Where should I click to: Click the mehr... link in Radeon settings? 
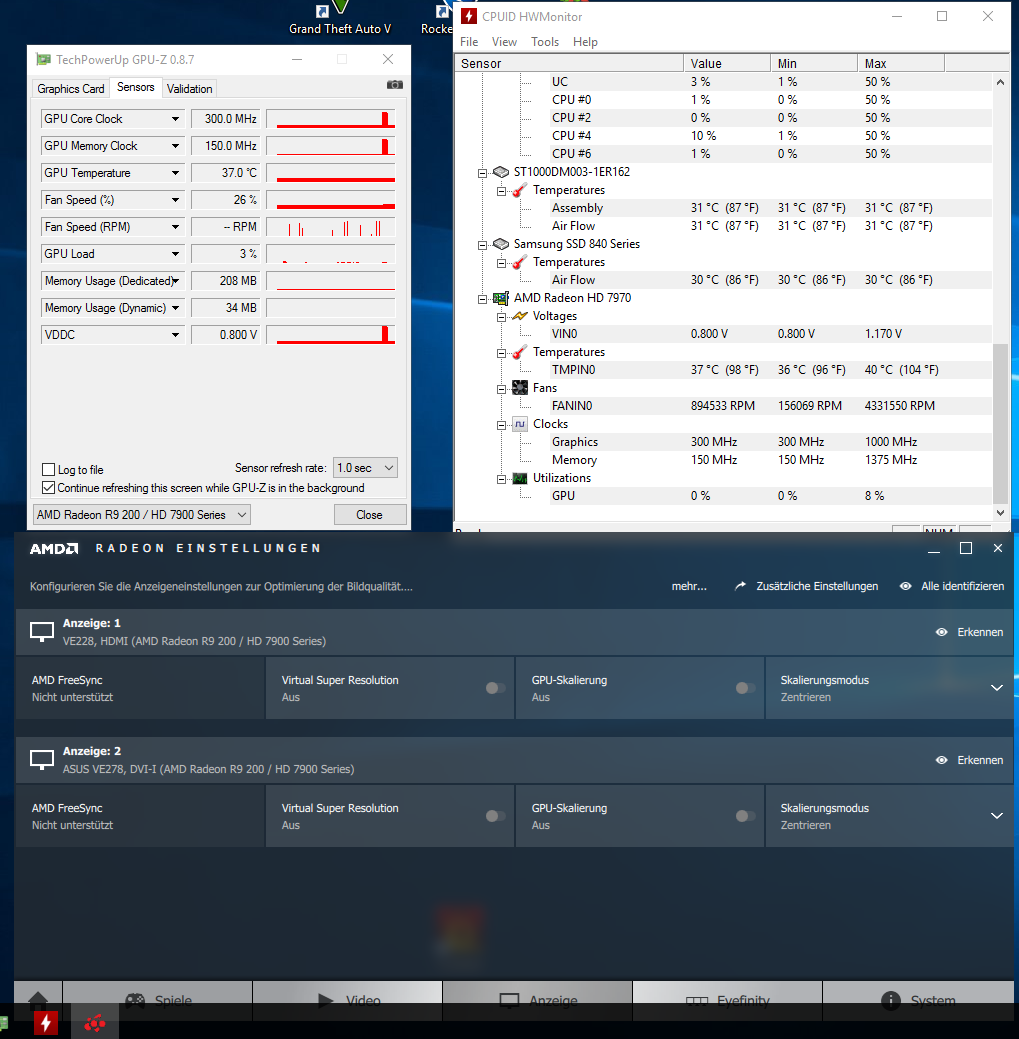689,586
